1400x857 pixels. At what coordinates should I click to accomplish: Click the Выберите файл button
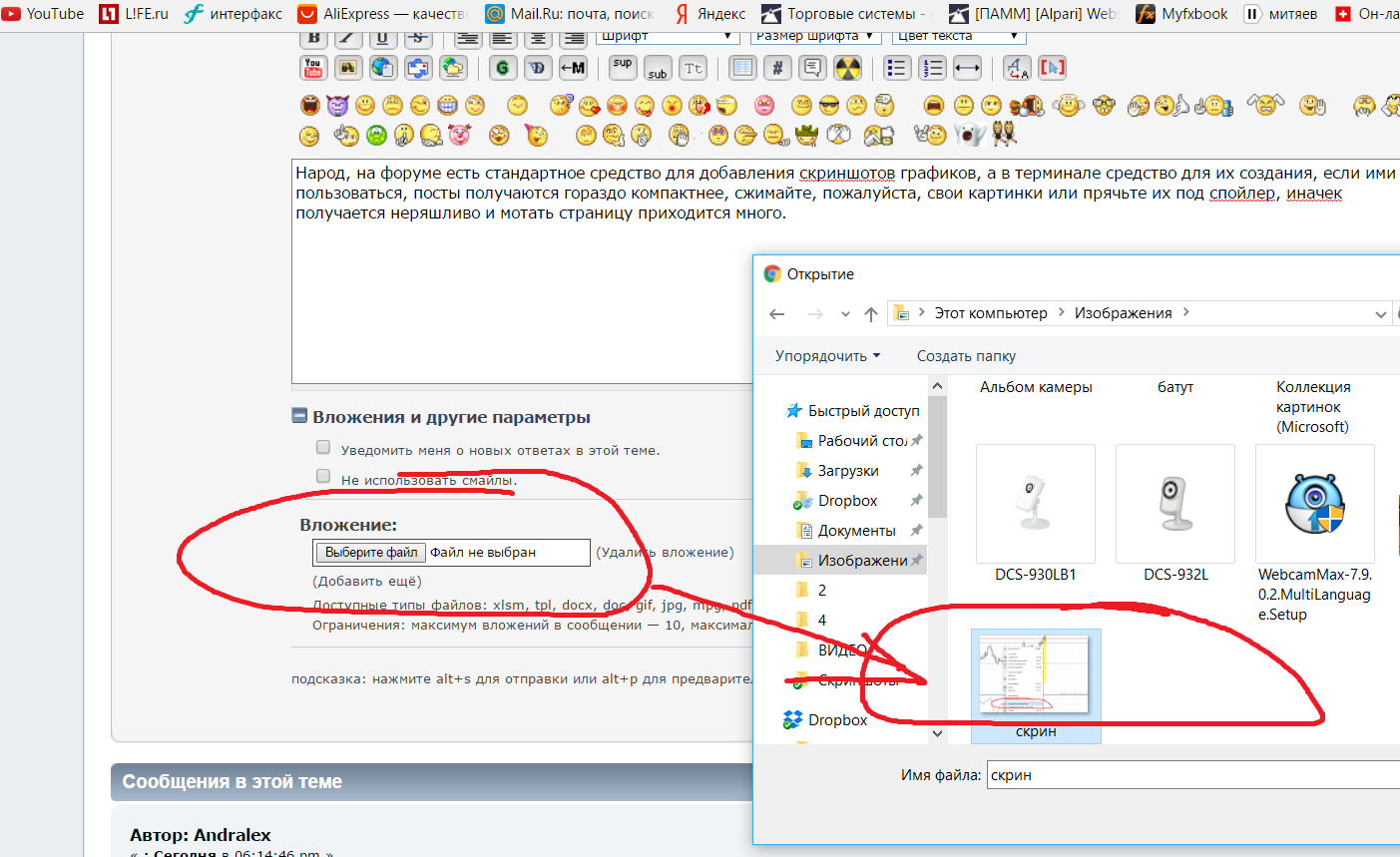[371, 552]
